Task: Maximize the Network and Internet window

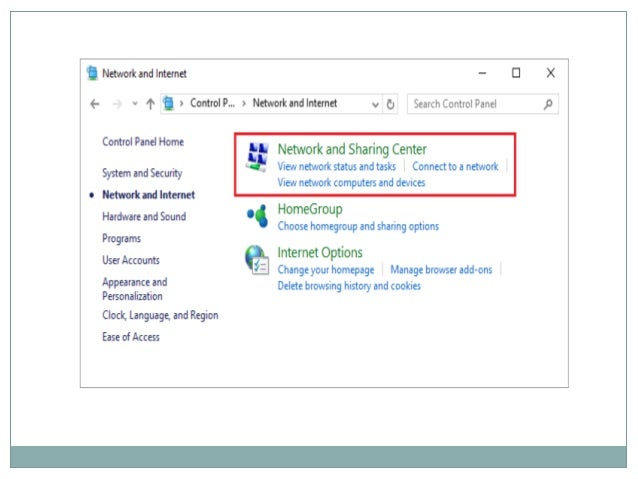Action: pyautogui.click(x=516, y=73)
